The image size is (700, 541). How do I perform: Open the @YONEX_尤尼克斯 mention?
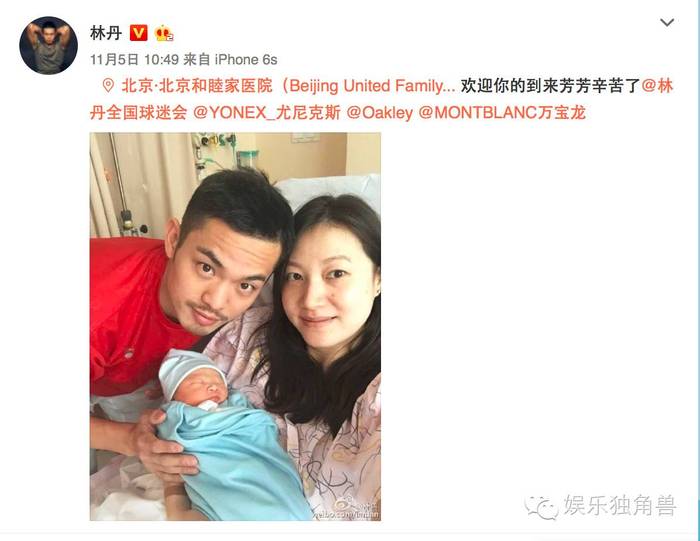tap(267, 112)
